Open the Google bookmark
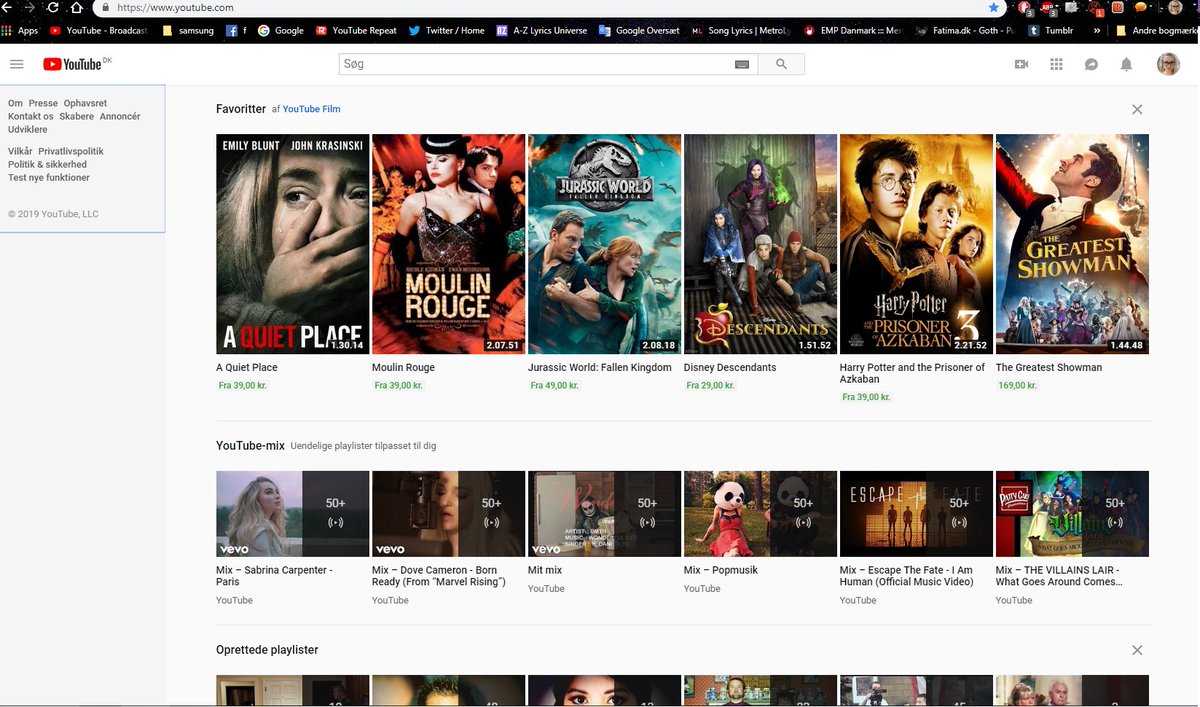This screenshot has width=1200, height=707. (281, 30)
